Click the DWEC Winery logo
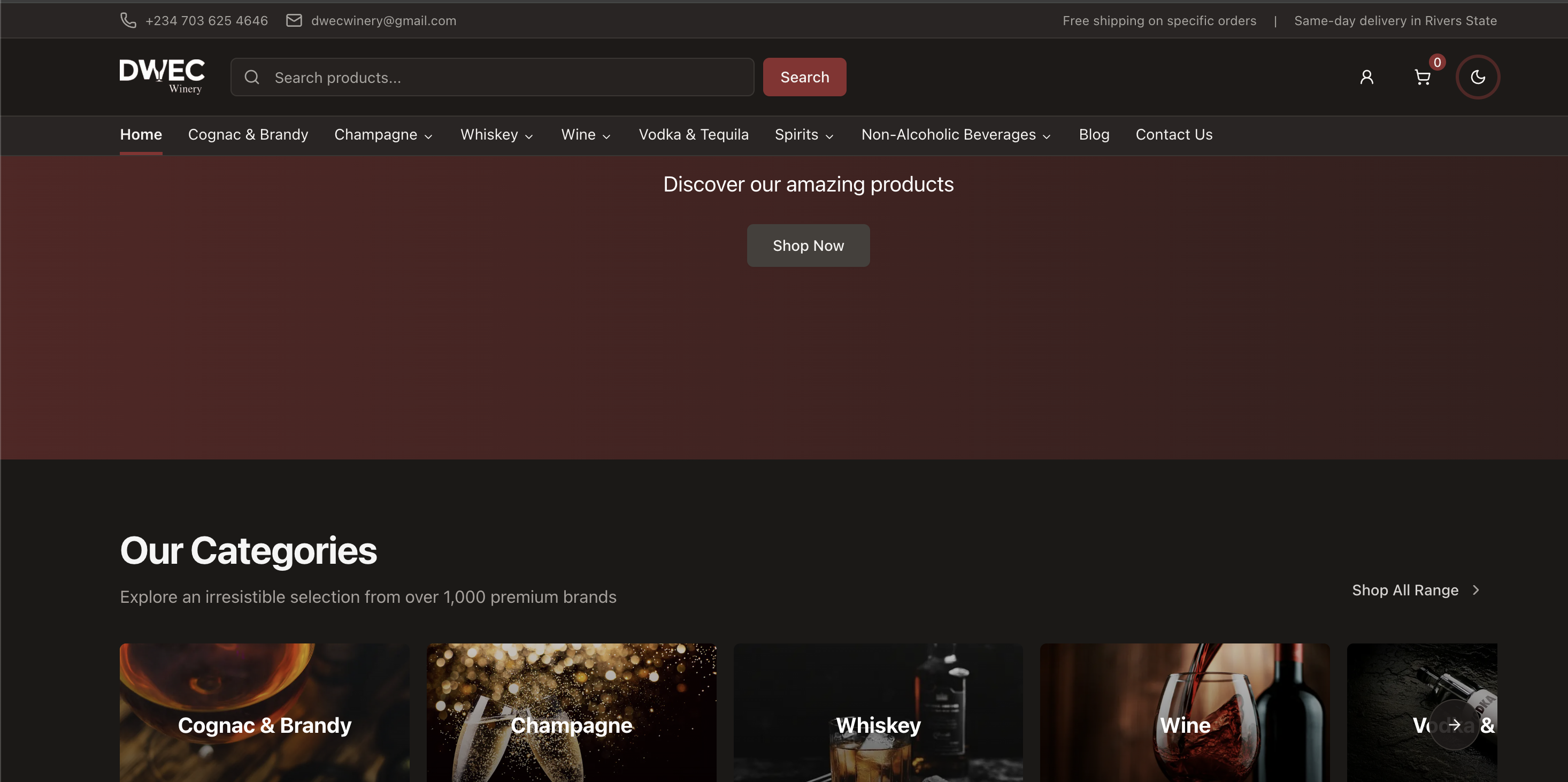This screenshot has height=782, width=1568. pos(162,76)
